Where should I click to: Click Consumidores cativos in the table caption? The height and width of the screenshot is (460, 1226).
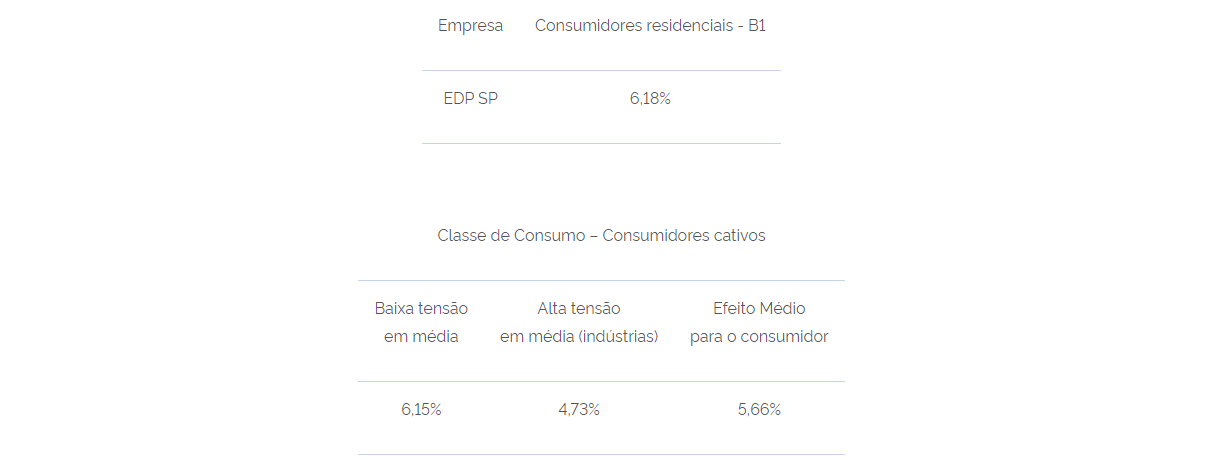(684, 236)
